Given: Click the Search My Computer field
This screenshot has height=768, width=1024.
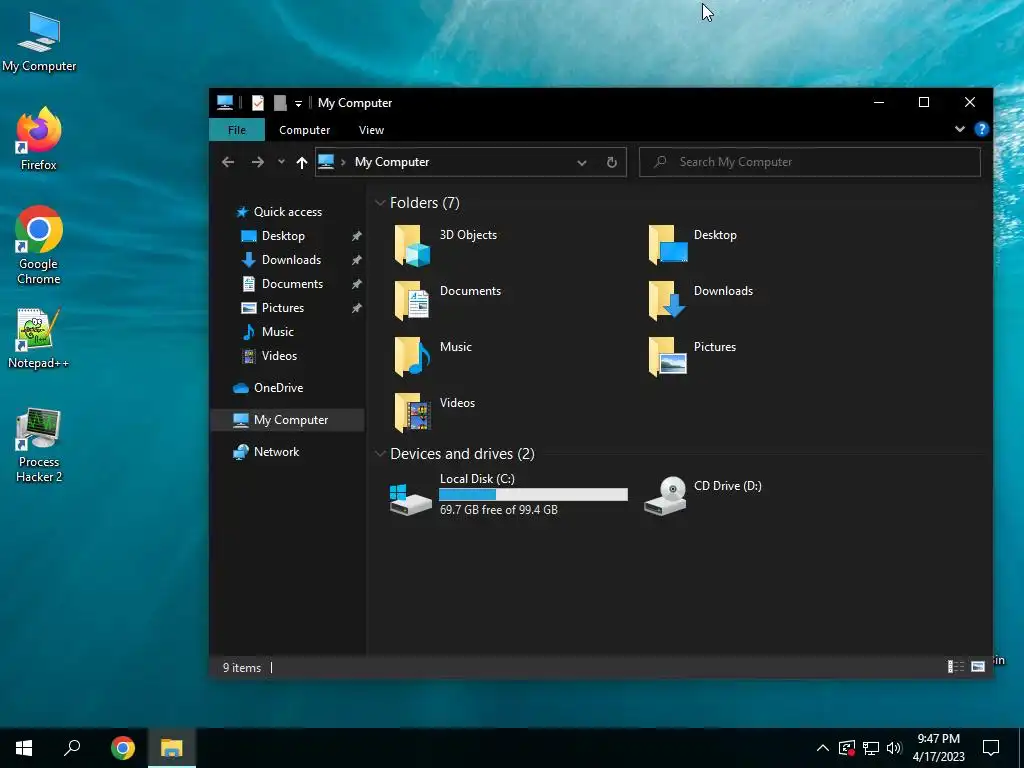Looking at the screenshot, I should [x=810, y=162].
